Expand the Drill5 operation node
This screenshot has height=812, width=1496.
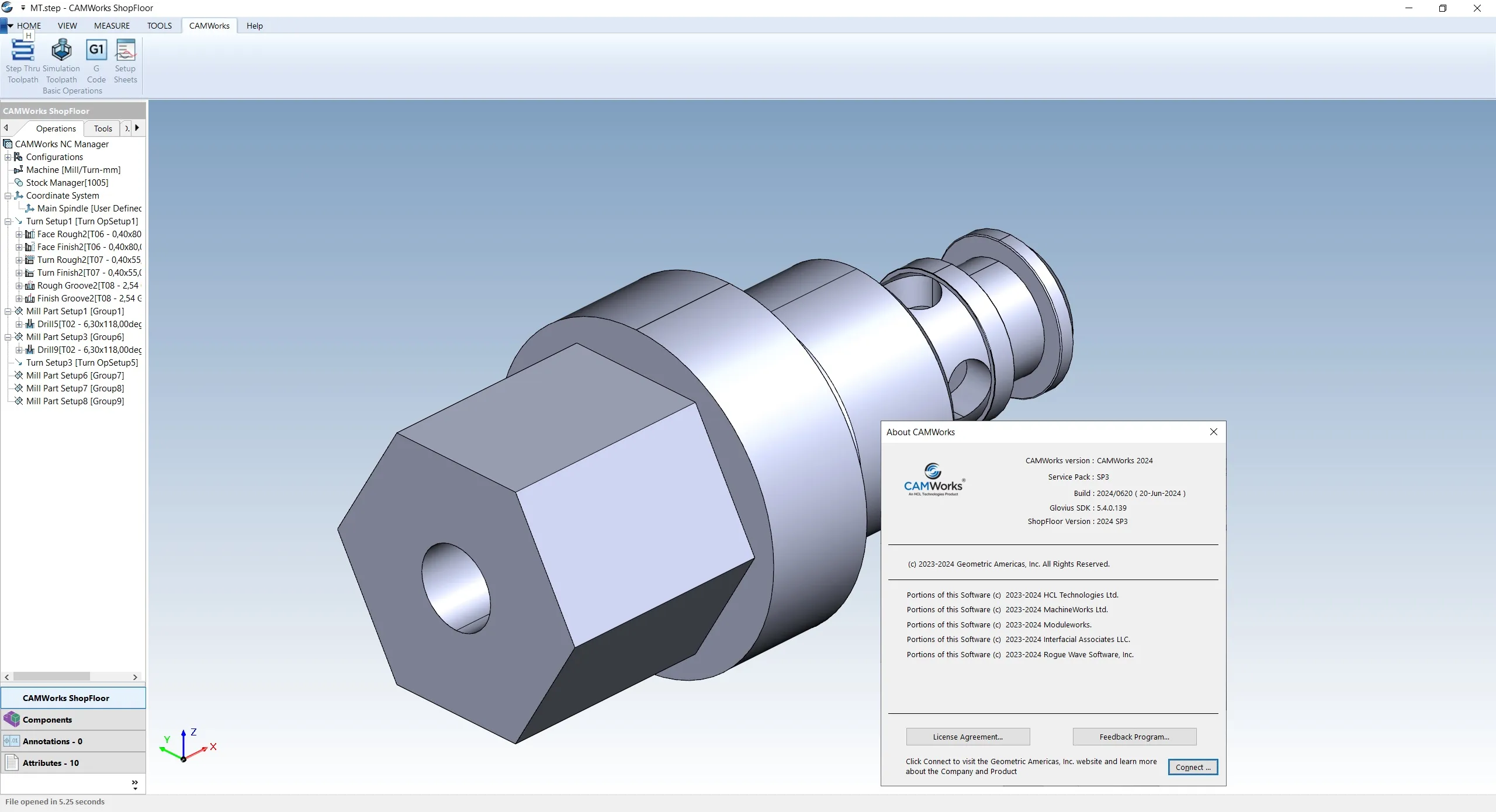coord(19,324)
